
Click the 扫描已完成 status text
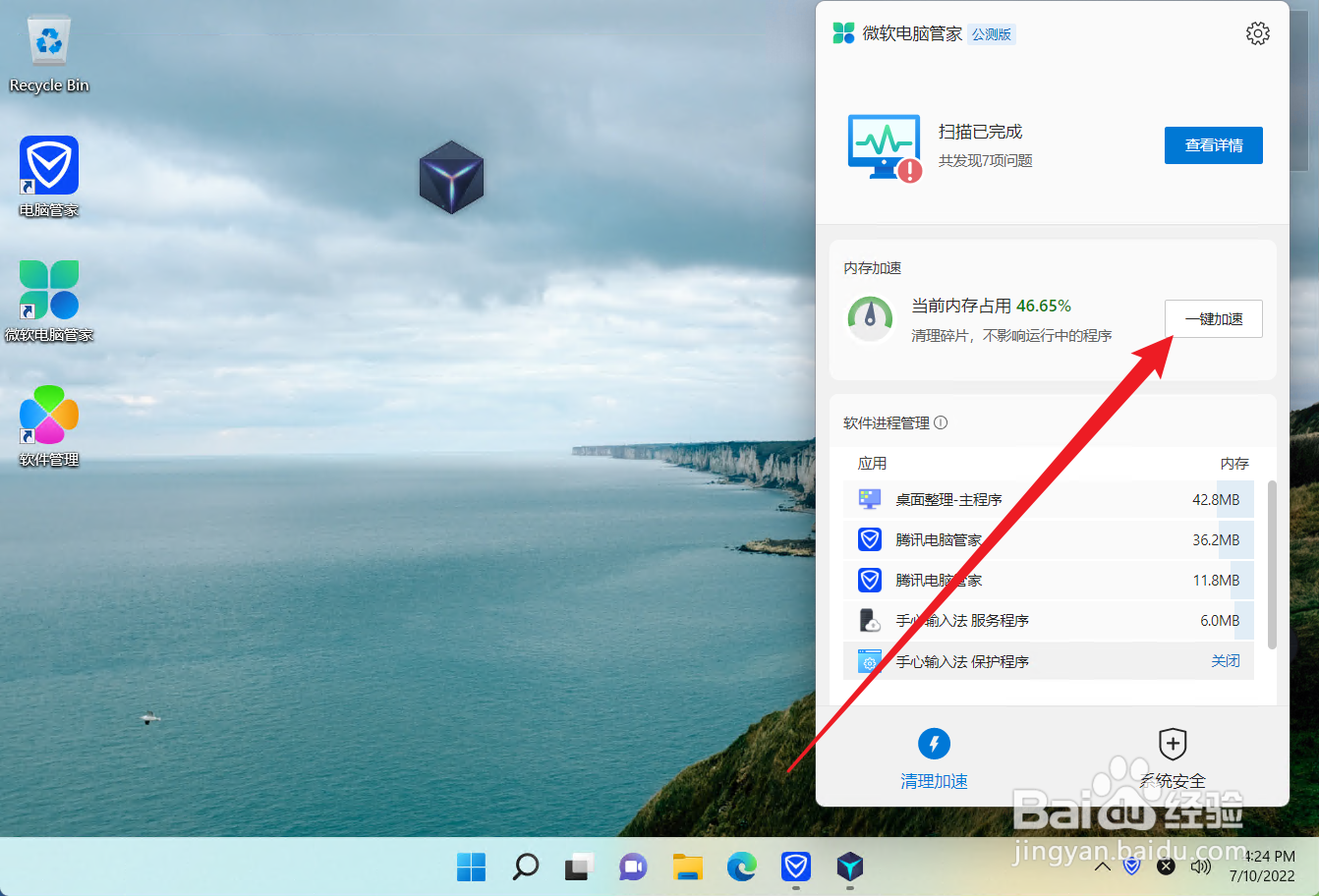(980, 132)
